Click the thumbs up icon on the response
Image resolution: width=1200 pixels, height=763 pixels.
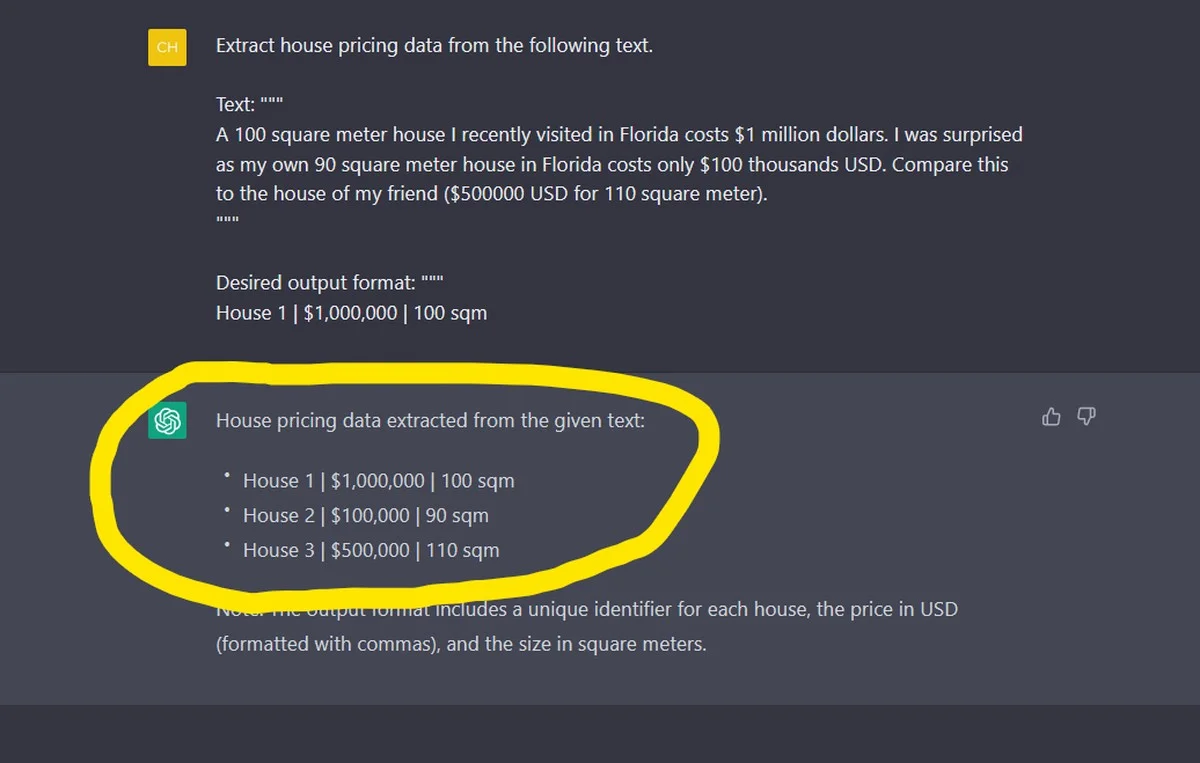[x=1051, y=416]
